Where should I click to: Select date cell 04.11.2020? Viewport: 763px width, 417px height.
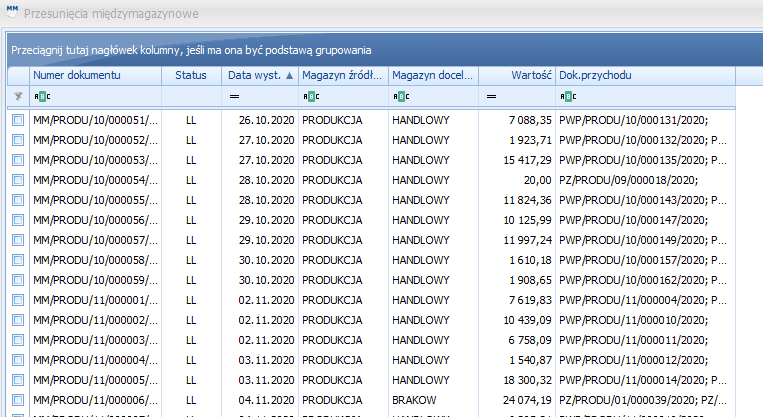(x=260, y=400)
